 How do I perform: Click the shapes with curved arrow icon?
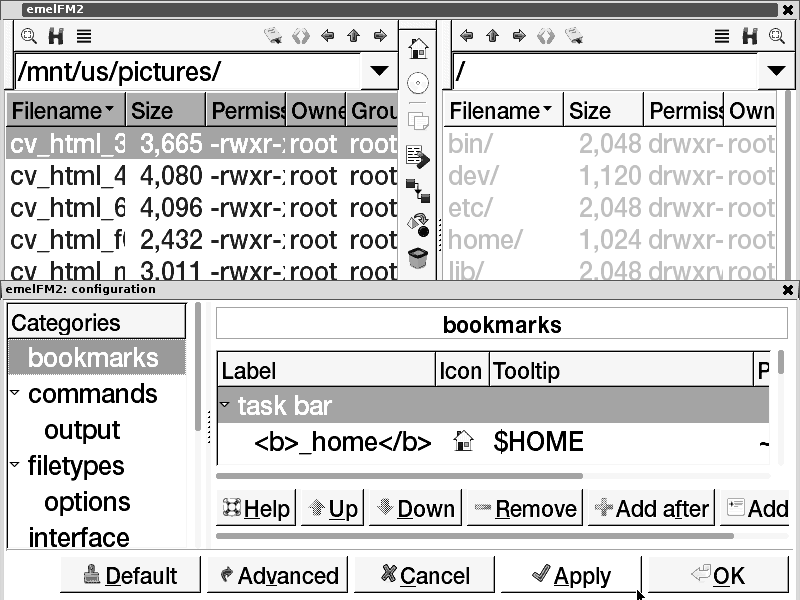coord(418,225)
